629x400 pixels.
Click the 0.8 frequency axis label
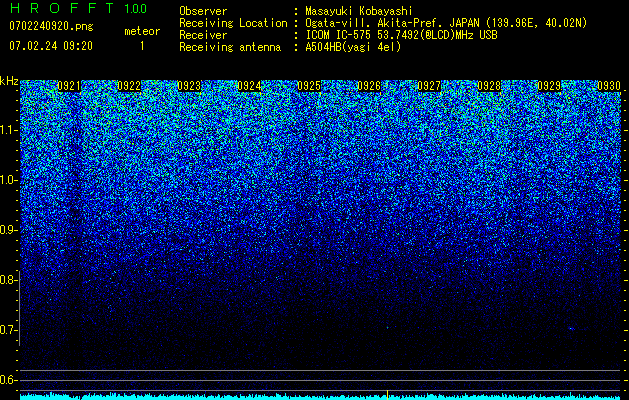point(9,280)
